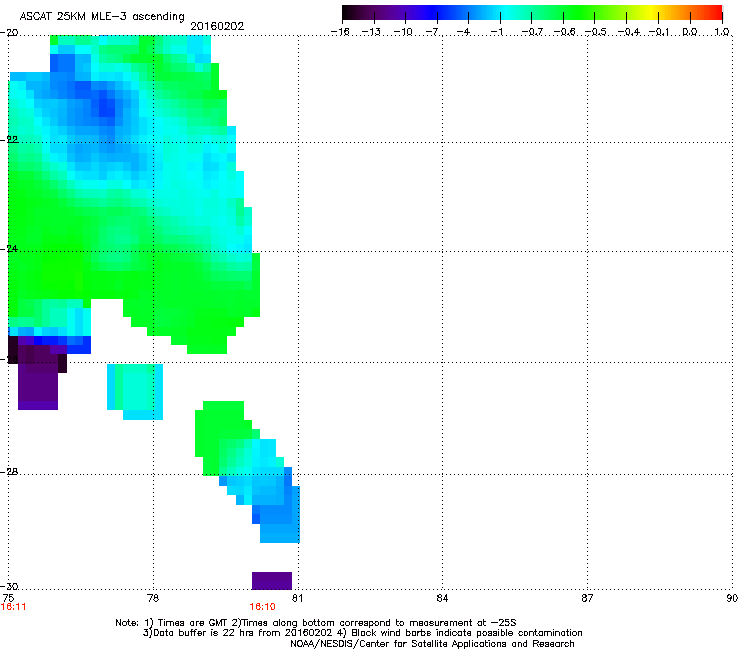Image resolution: width=740 pixels, height=650 pixels.
Task: Click the "-0.1" label on the color scale
Action: coord(660,32)
